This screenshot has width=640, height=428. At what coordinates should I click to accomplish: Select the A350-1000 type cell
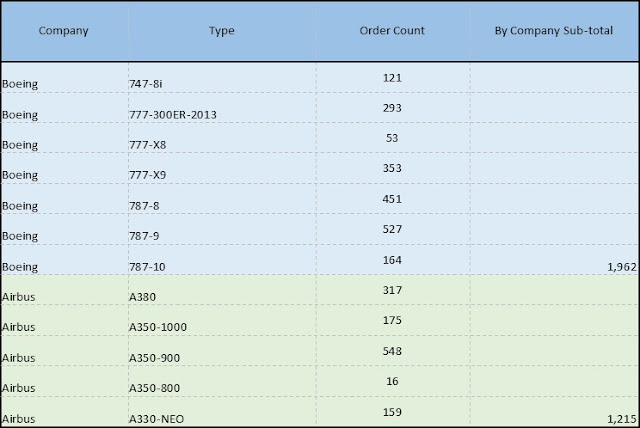point(158,327)
